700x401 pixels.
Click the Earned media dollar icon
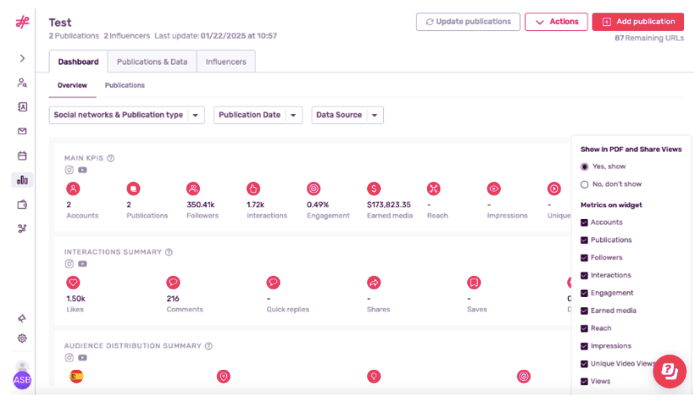pyautogui.click(x=373, y=188)
